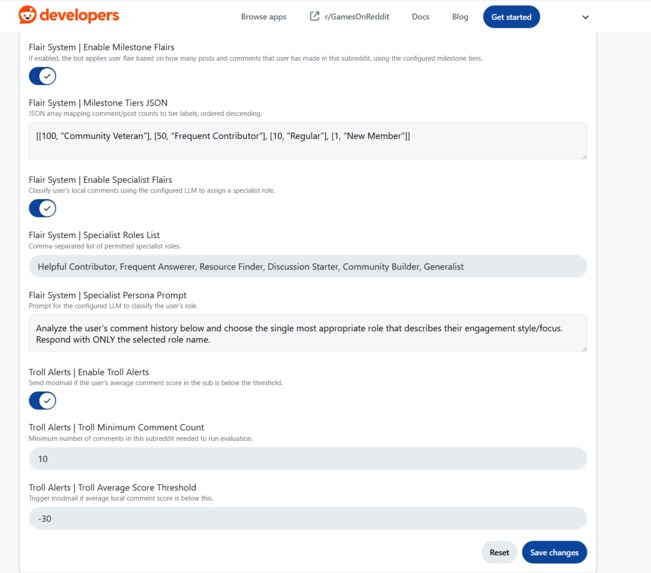Click the 'Comma-separated list of permitted specialist roles' description
The image size is (651, 573).
point(105,246)
